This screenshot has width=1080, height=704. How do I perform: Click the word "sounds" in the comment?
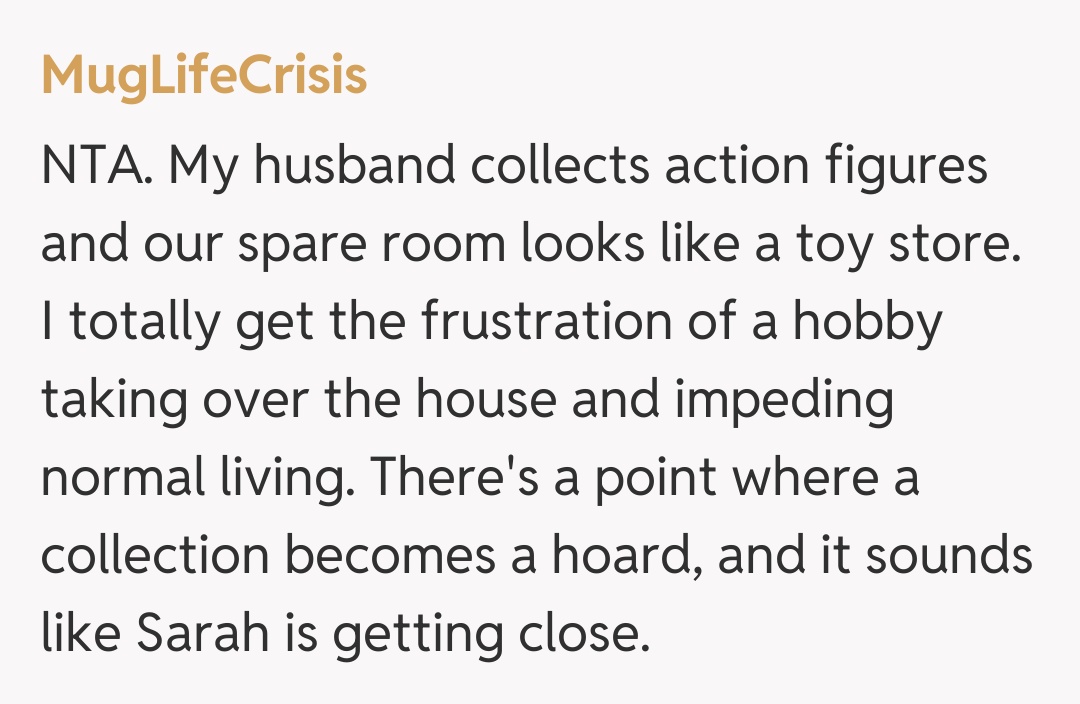tap(948, 558)
